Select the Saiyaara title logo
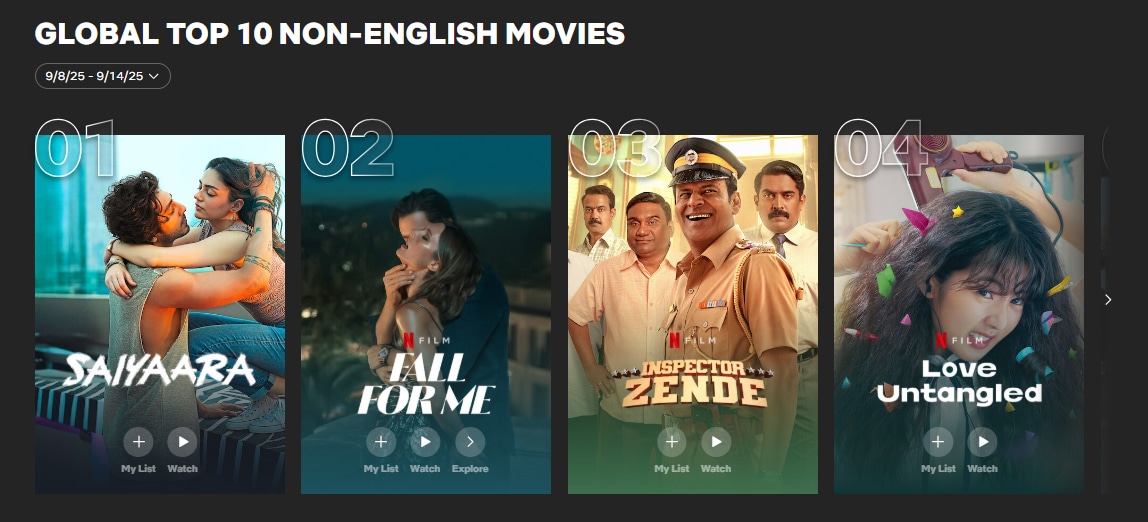The height and width of the screenshot is (522, 1148). point(160,370)
